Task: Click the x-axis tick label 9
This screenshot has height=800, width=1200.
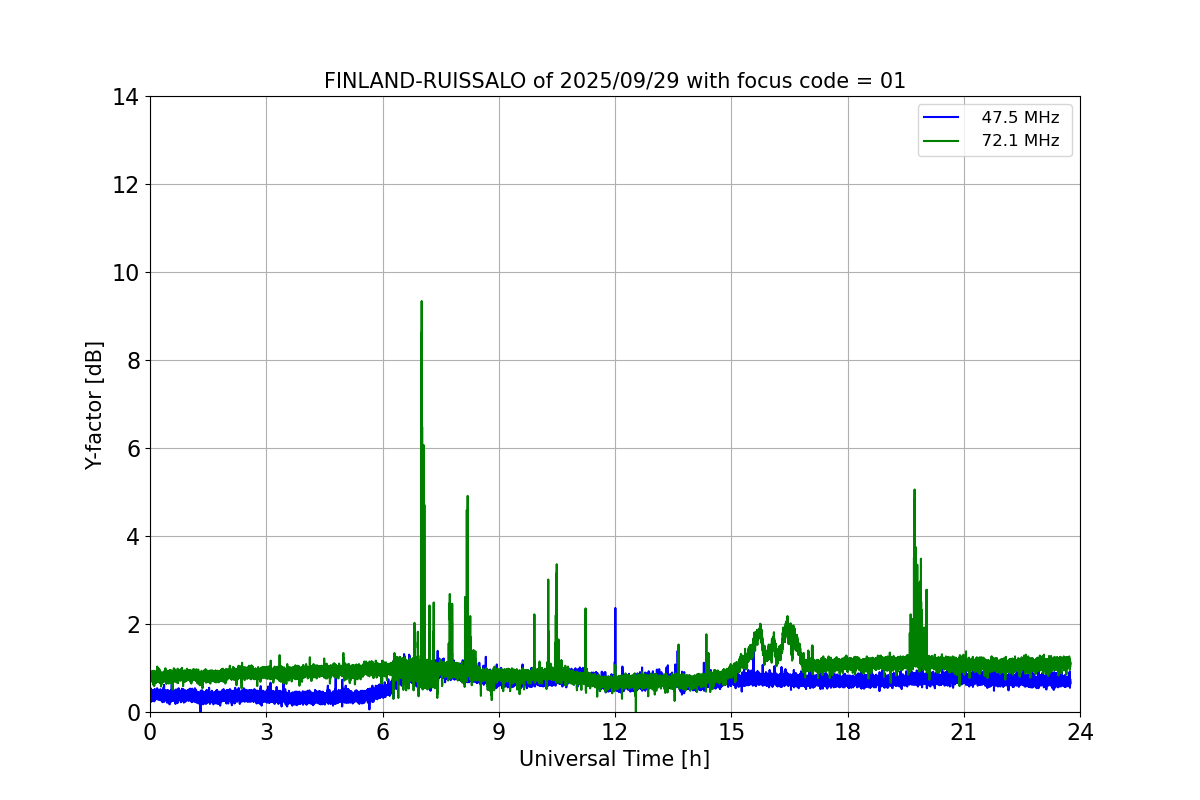Action: [499, 732]
